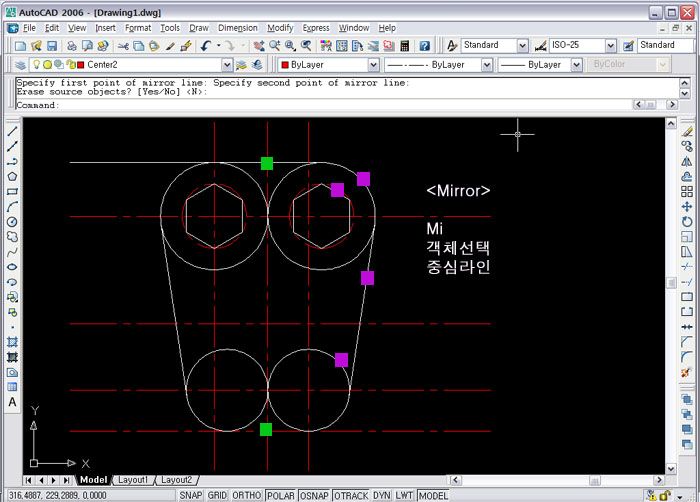Select the Rectangle draw tool
The width and height of the screenshot is (700, 502).
coord(12,192)
